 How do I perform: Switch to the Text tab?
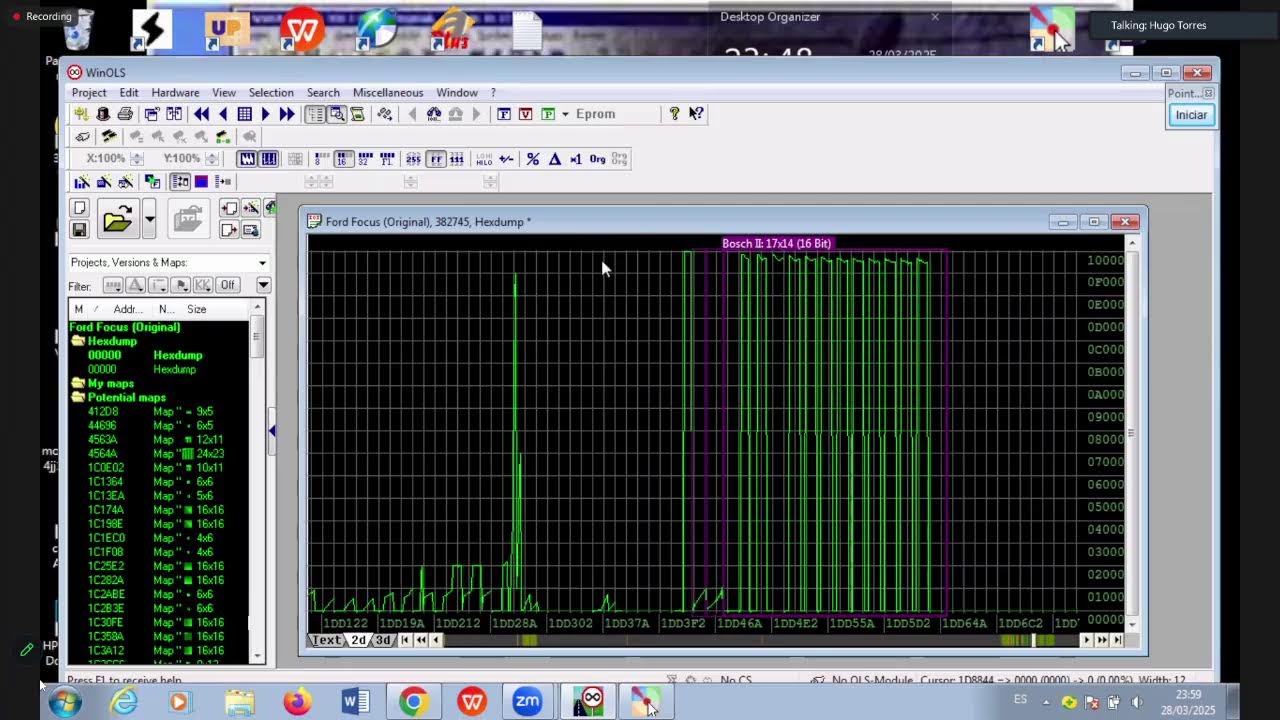tap(327, 640)
